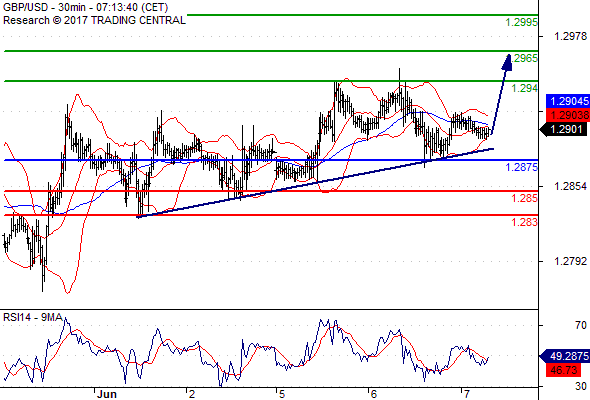Click the red 1.29038 price tag

click(568, 115)
